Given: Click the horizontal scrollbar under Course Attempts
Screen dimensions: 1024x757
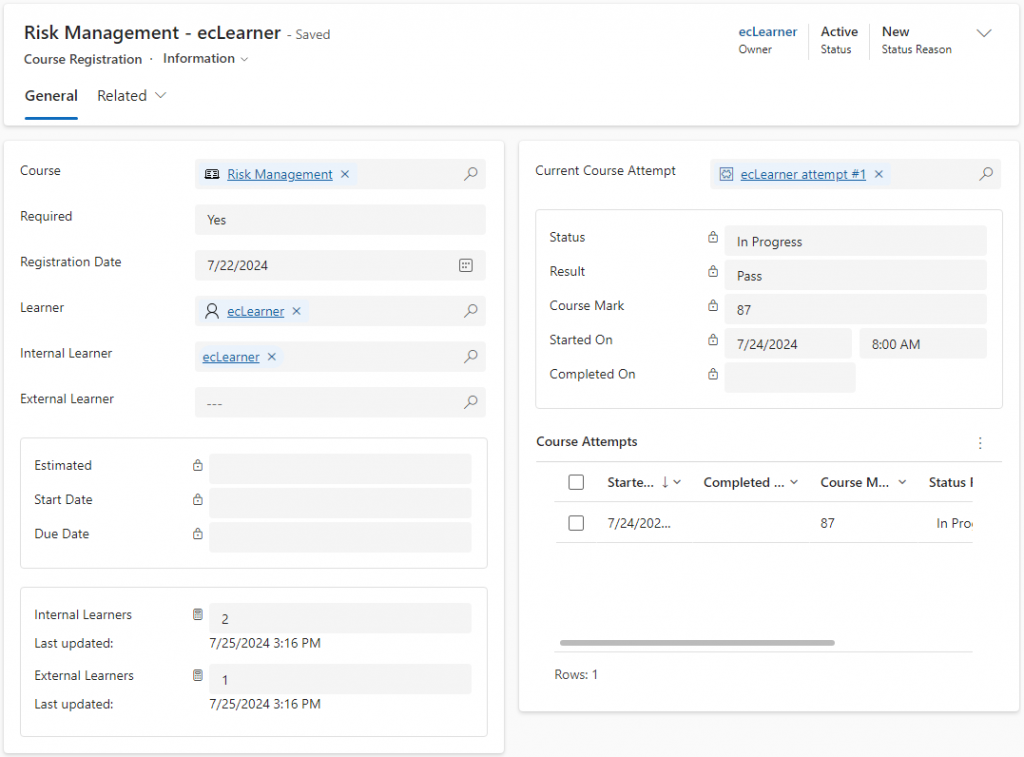Looking at the screenshot, I should 697,643.
